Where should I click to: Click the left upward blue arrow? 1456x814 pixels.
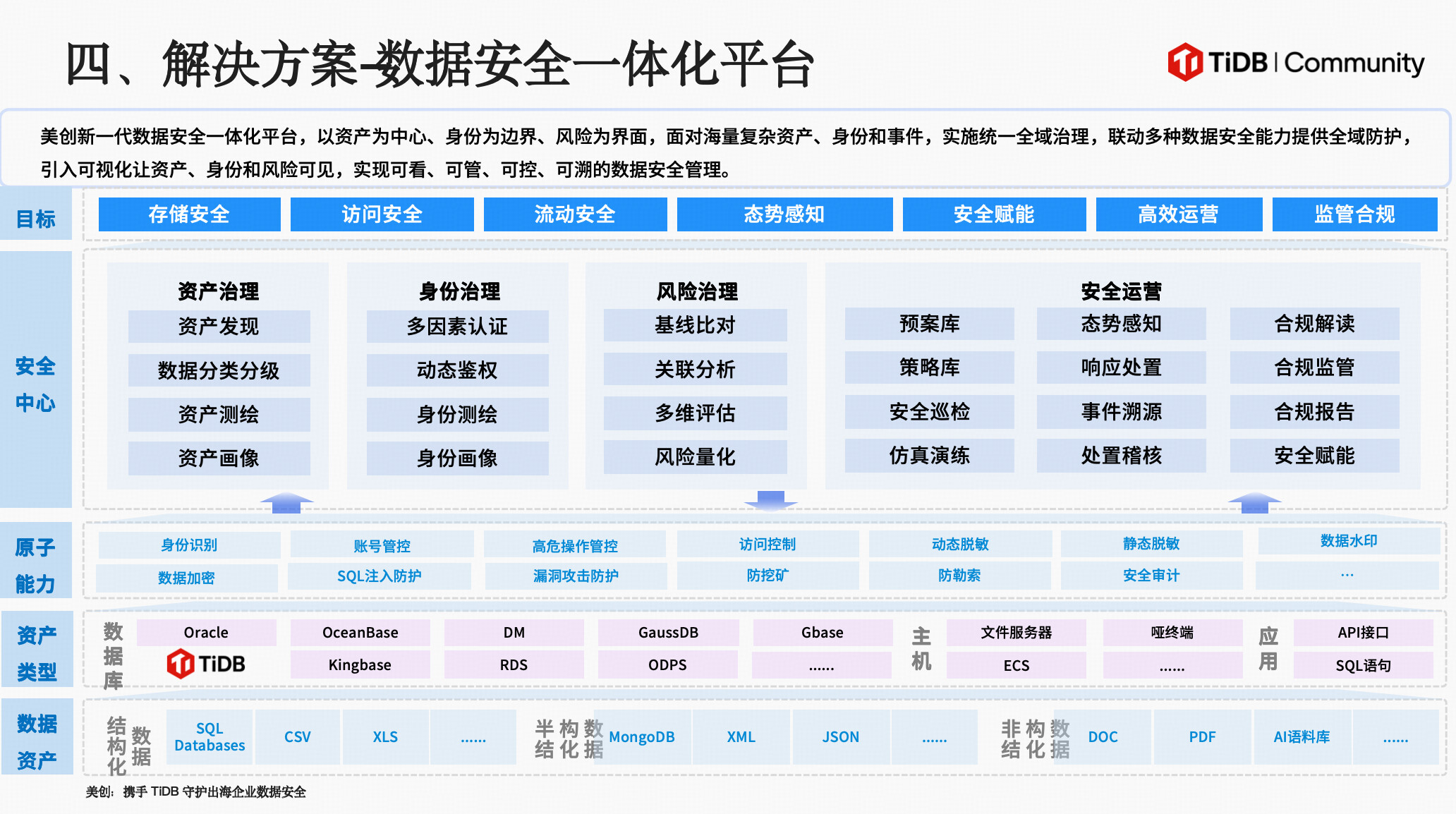point(286,502)
